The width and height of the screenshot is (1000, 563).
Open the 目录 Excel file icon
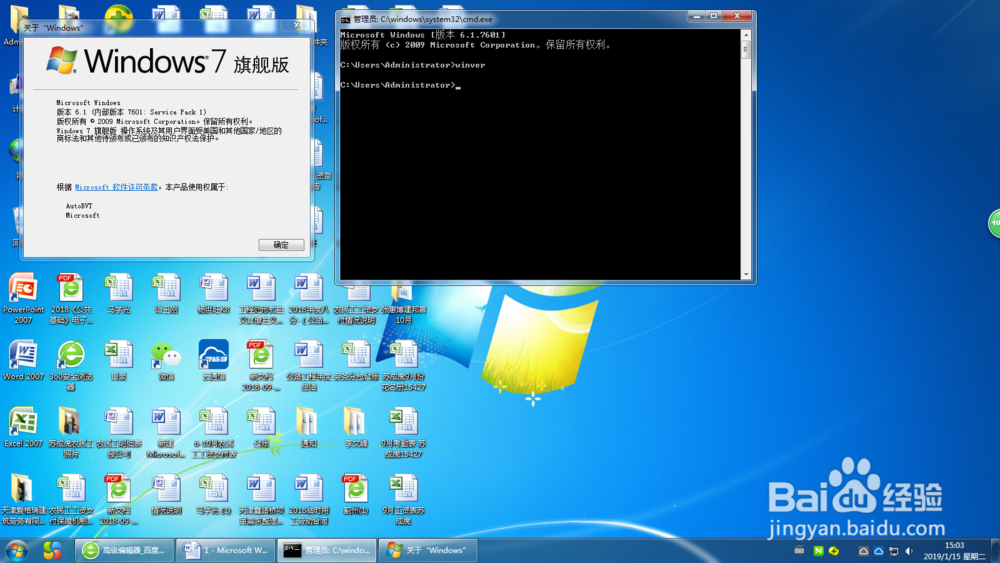coord(119,360)
